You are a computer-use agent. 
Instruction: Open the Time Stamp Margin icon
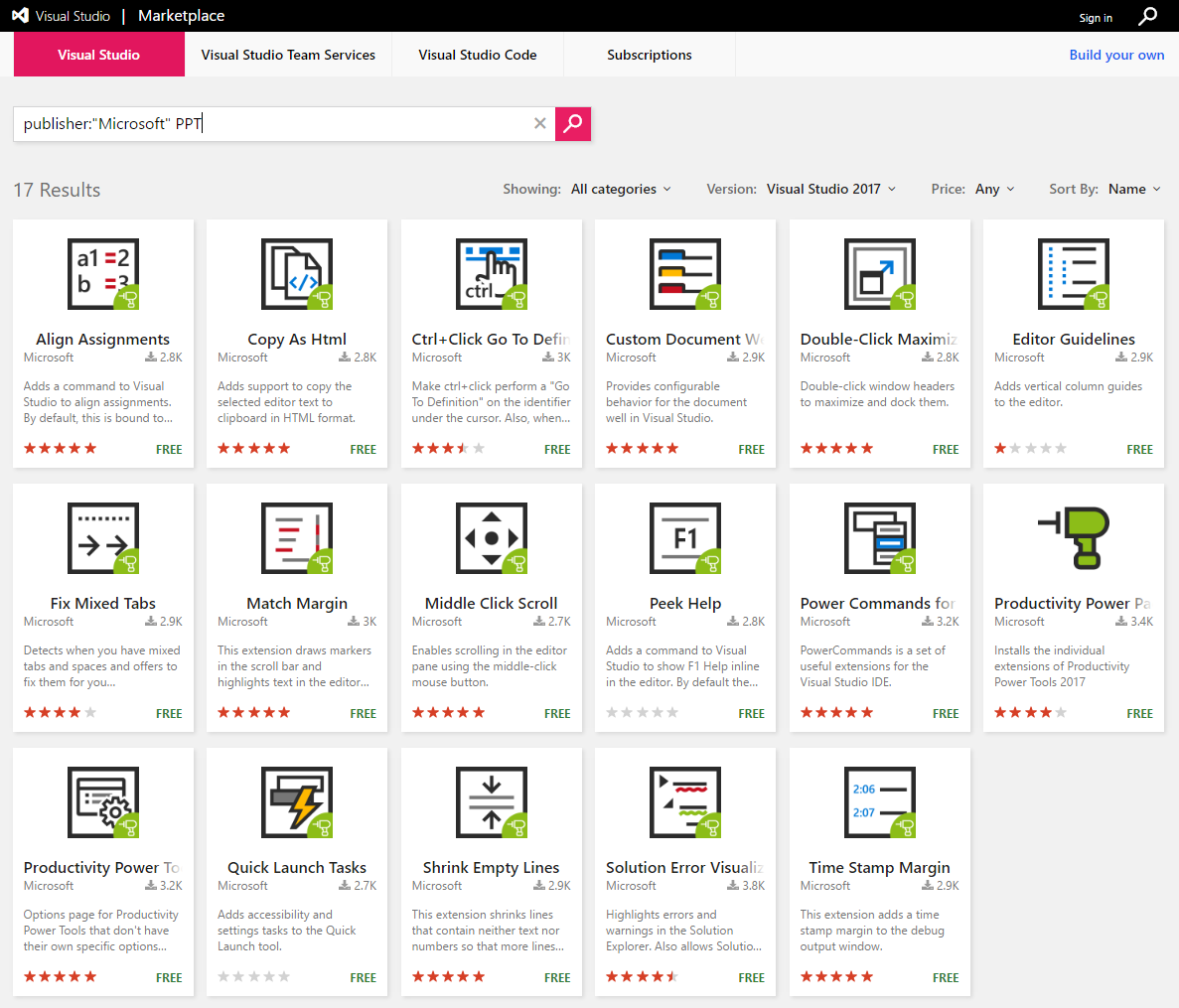(880, 802)
